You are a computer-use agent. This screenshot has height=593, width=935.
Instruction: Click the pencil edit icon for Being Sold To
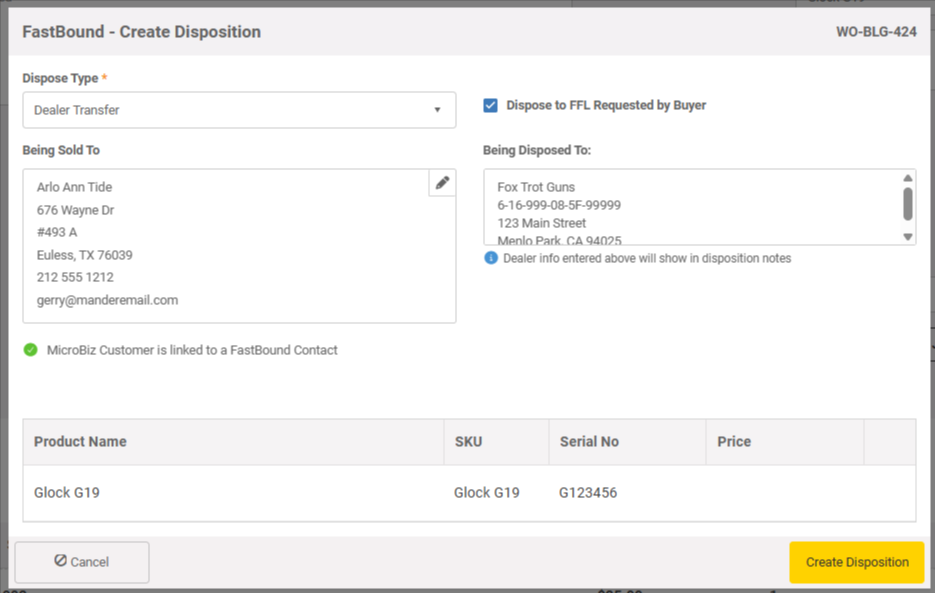441,183
